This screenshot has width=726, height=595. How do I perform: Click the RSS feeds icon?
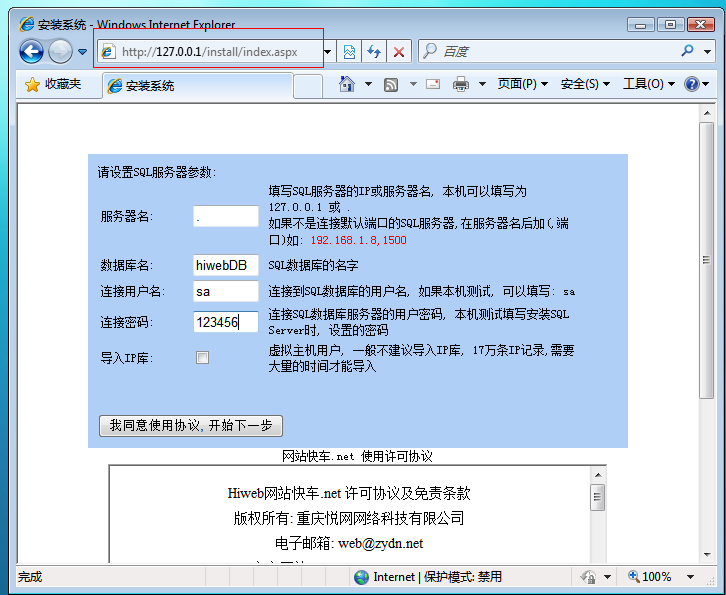pos(392,84)
